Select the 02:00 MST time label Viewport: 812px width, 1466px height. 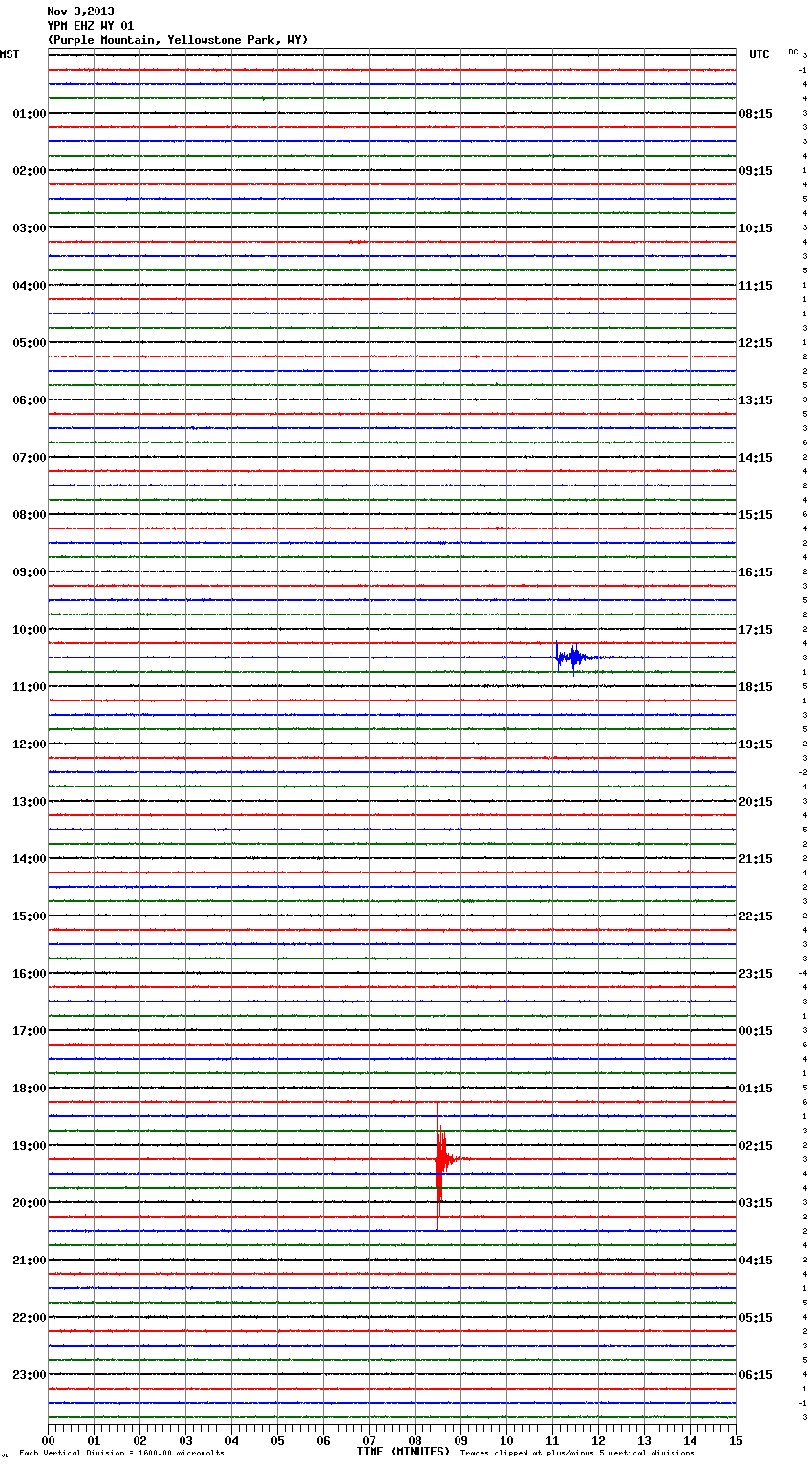point(30,171)
